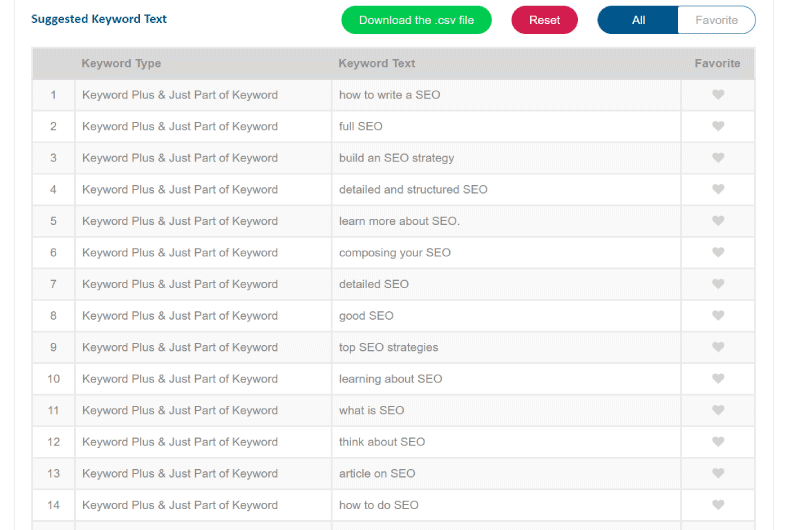Click 'think about SEO' keyword text
The width and height of the screenshot is (800, 530).
(x=382, y=442)
